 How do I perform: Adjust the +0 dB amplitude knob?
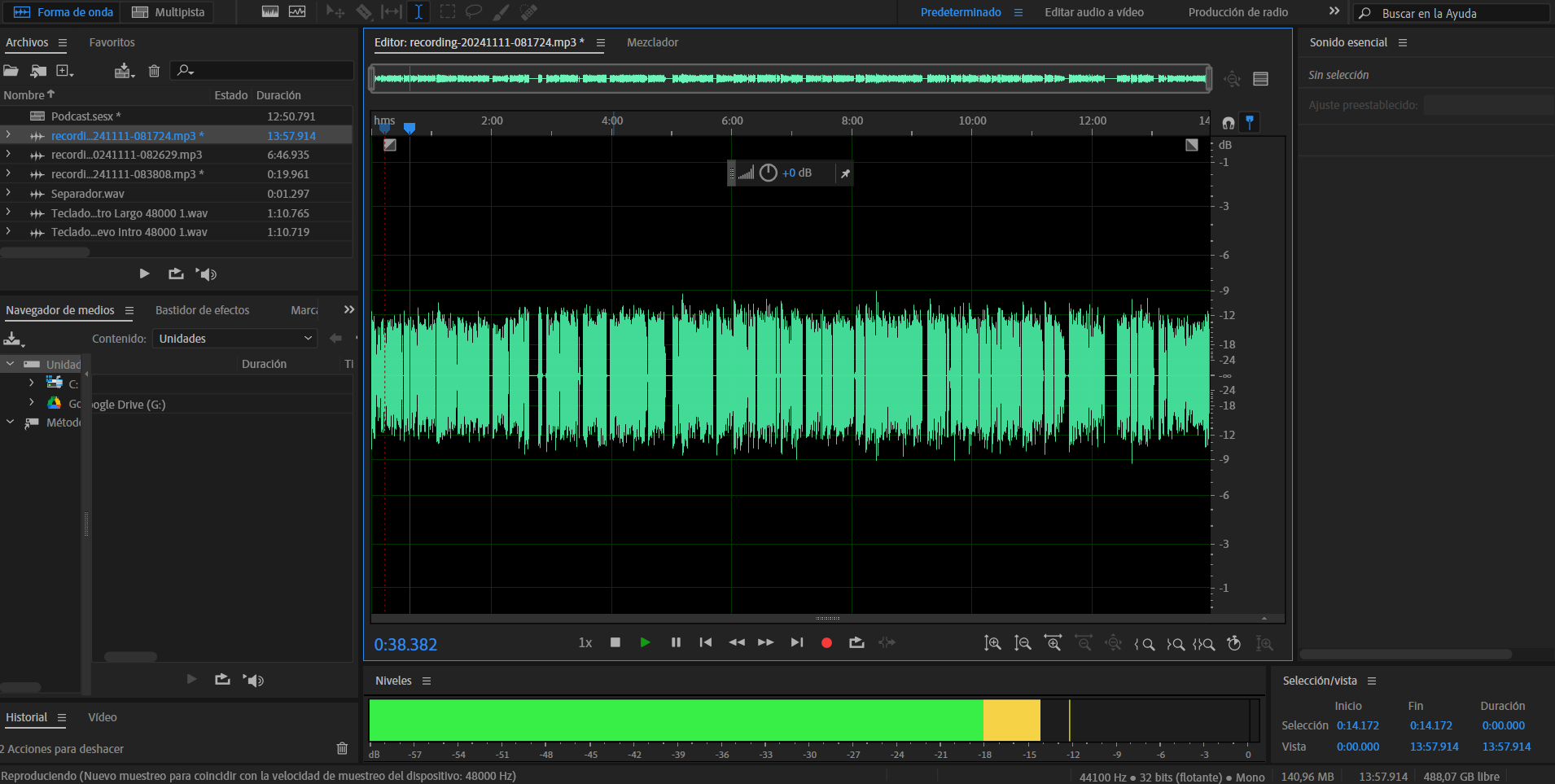769,173
